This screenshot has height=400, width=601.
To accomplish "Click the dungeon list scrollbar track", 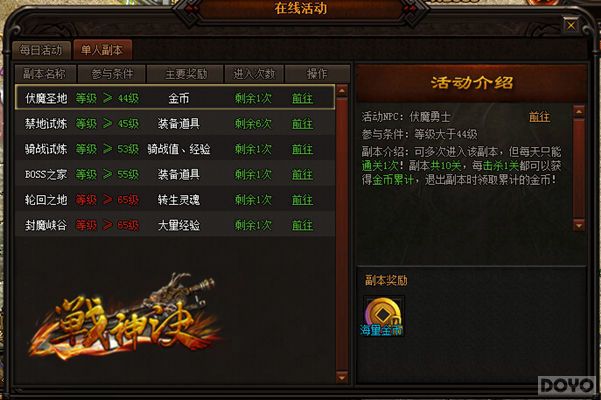I will point(342,234).
